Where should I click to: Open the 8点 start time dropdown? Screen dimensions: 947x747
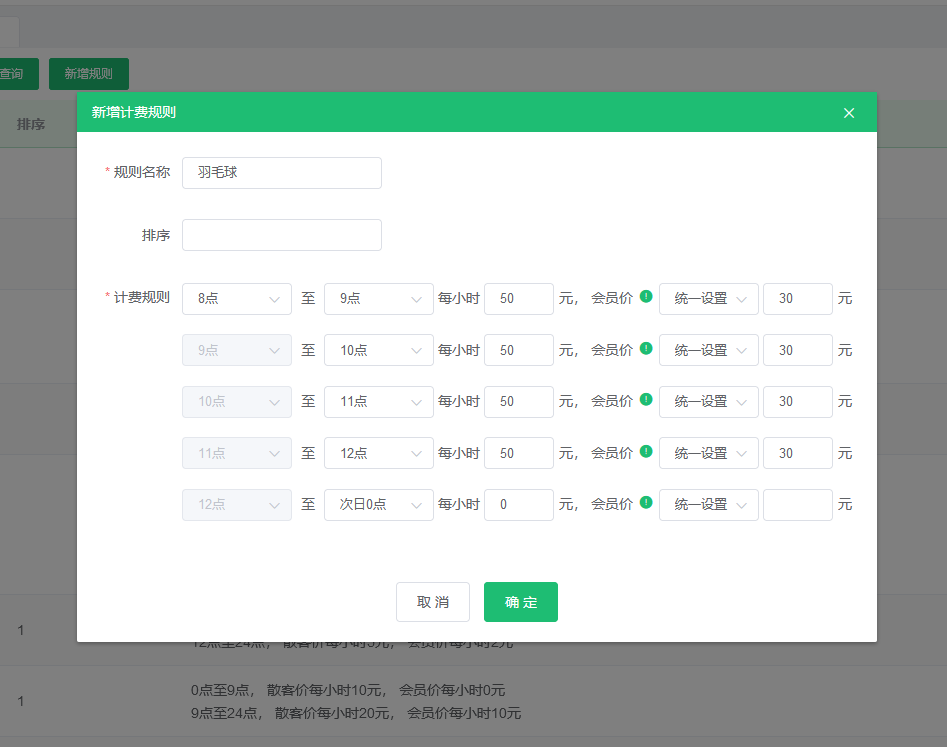click(237, 299)
